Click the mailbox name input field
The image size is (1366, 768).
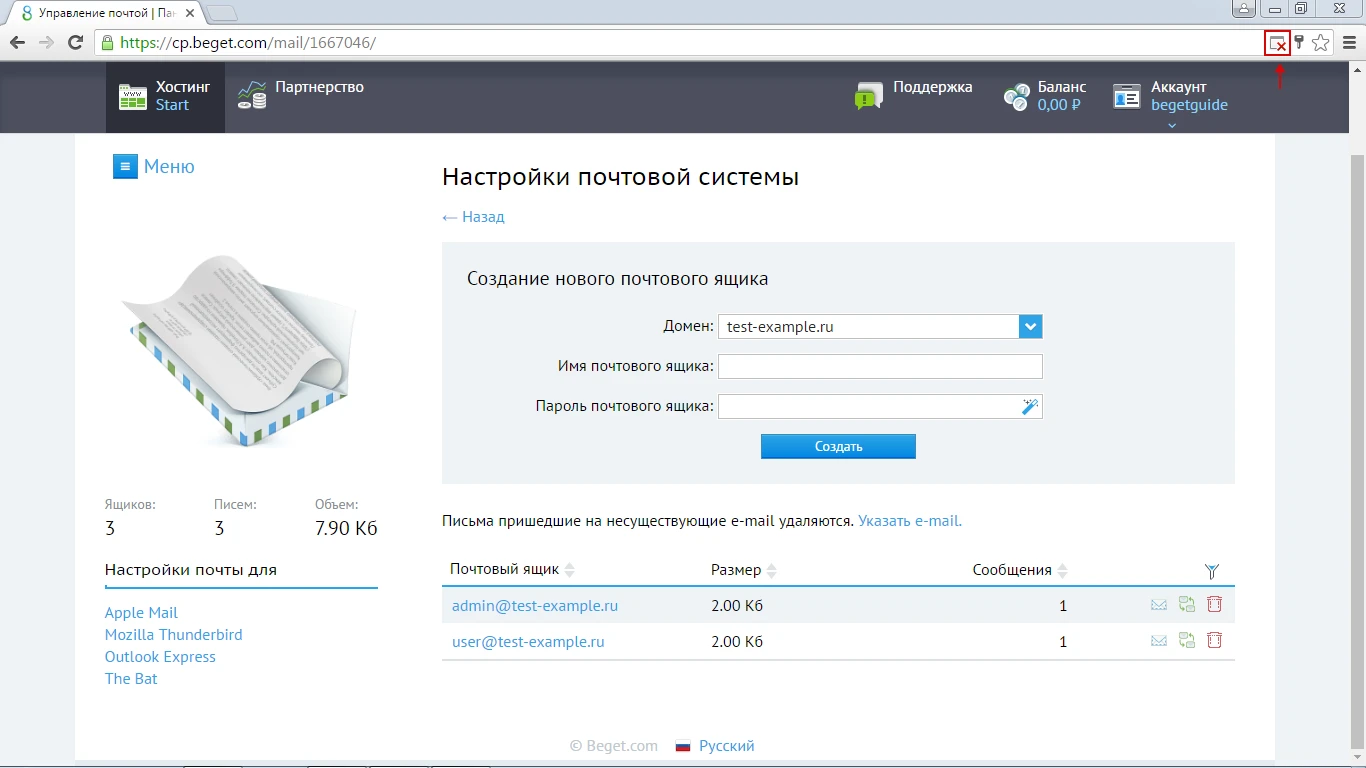(x=880, y=366)
